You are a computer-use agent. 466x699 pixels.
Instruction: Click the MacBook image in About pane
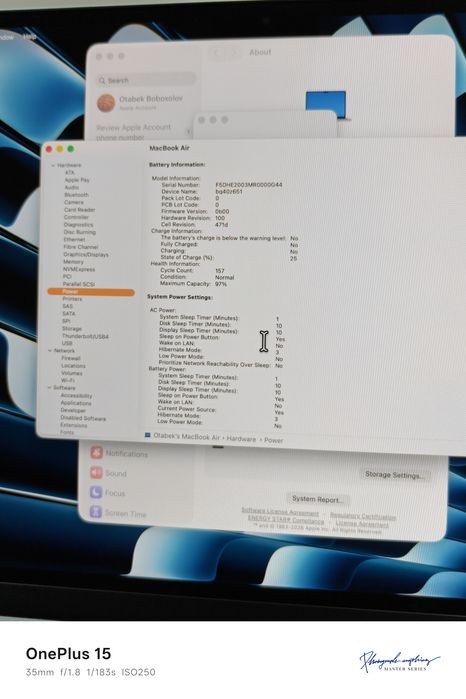[x=326, y=105]
